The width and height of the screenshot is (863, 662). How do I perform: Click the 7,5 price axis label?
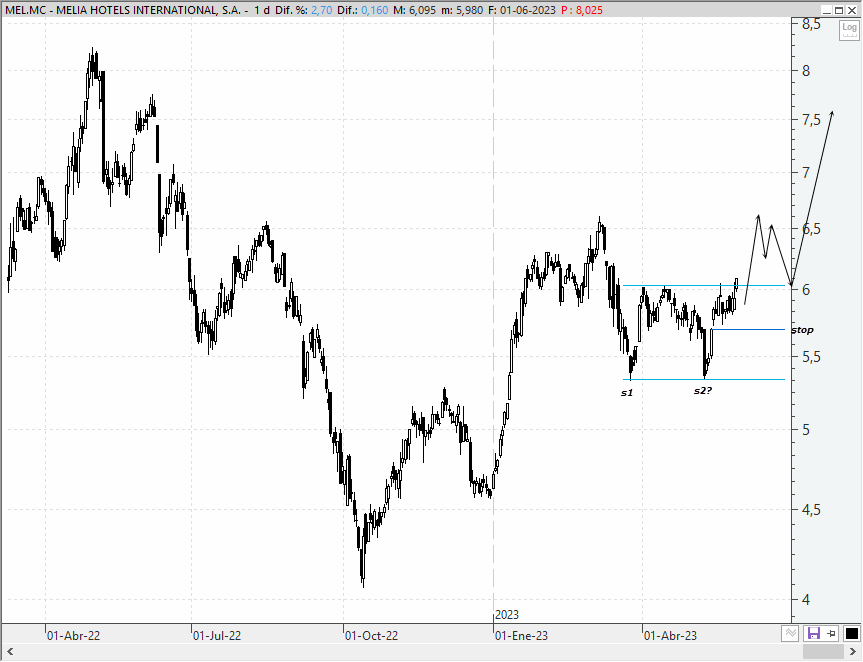click(x=811, y=120)
